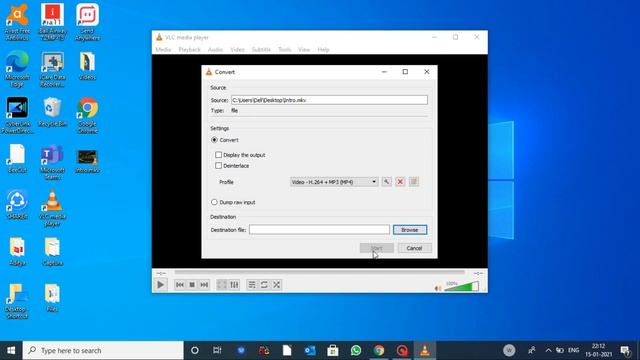Viewport: 640px width, 360px height.
Task: Open Send Anywhere desktop icon
Action: (87, 22)
